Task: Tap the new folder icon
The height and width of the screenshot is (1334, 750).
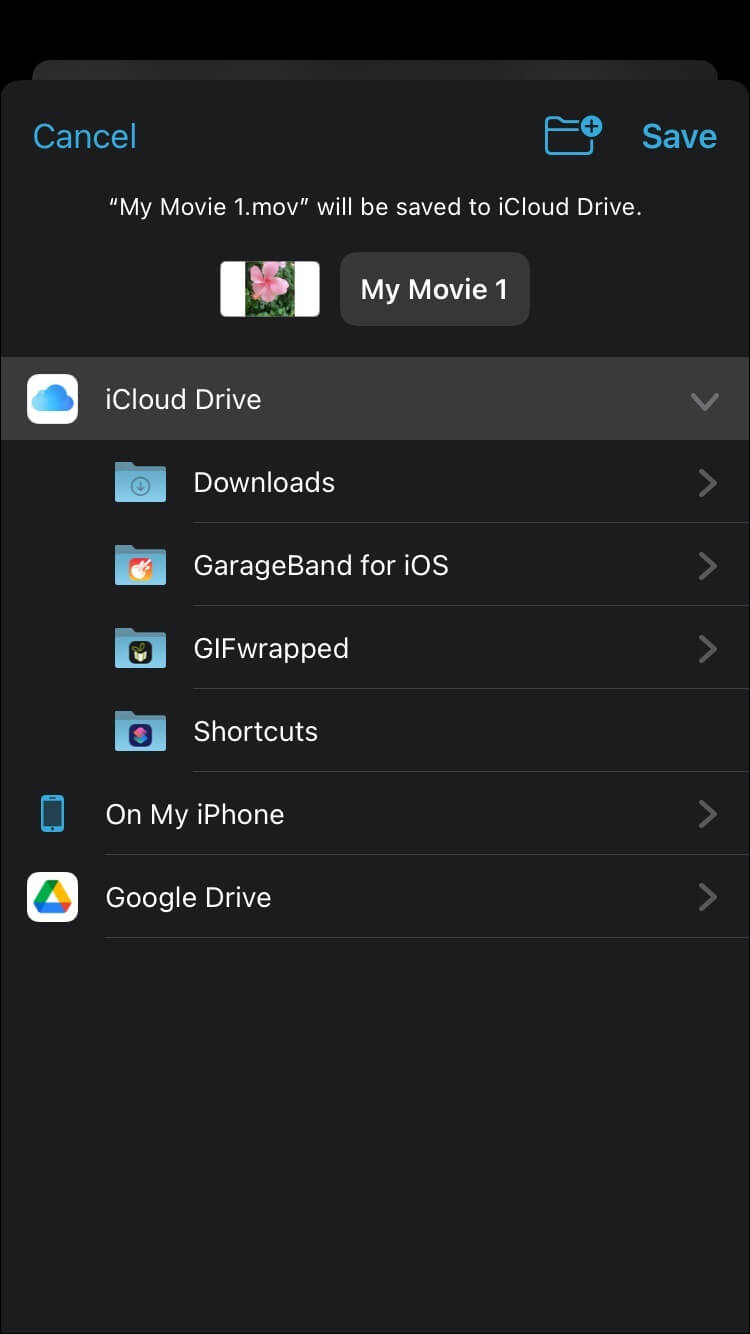Action: point(573,136)
